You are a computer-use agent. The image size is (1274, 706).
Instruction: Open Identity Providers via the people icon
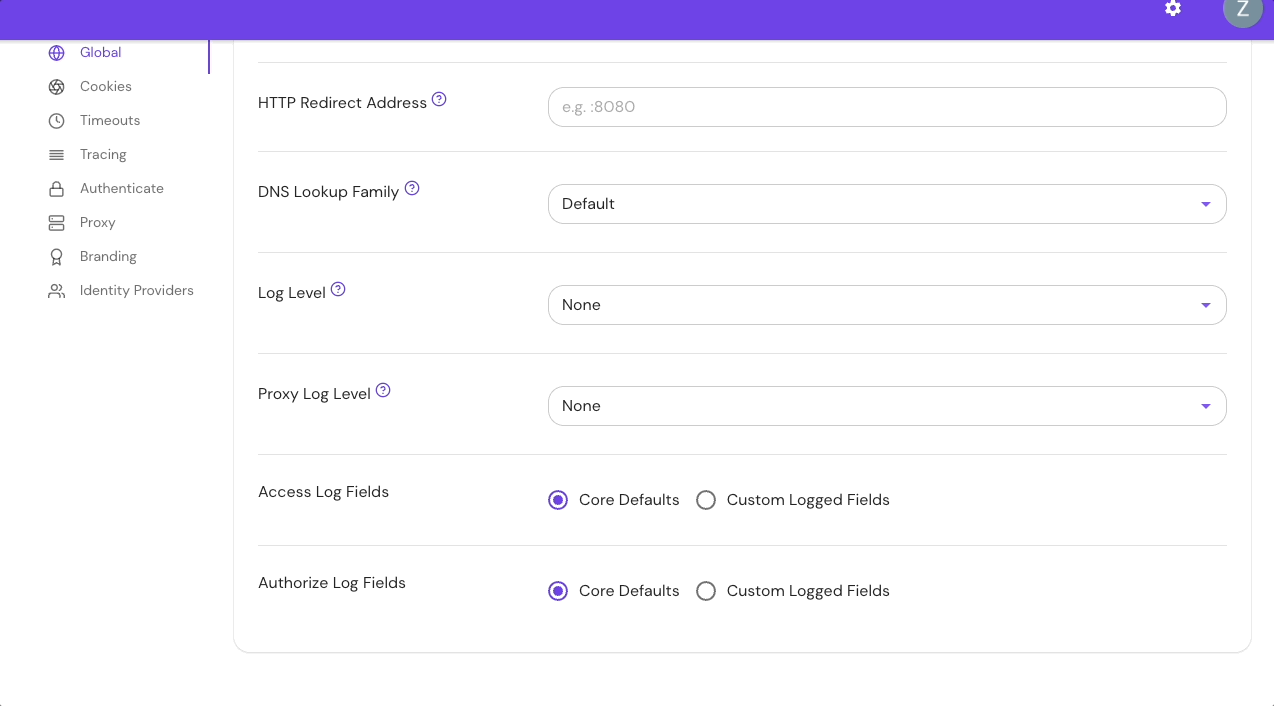[57, 290]
